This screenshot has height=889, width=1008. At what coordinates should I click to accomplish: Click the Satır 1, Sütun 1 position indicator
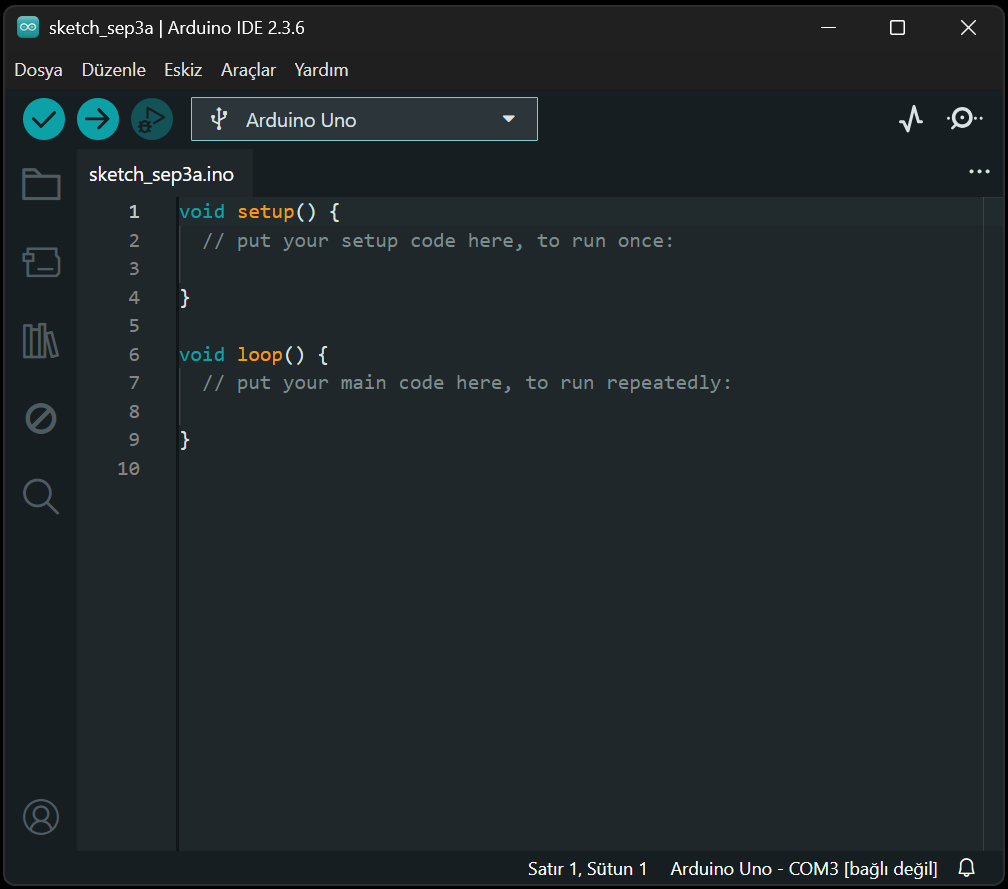click(586, 868)
